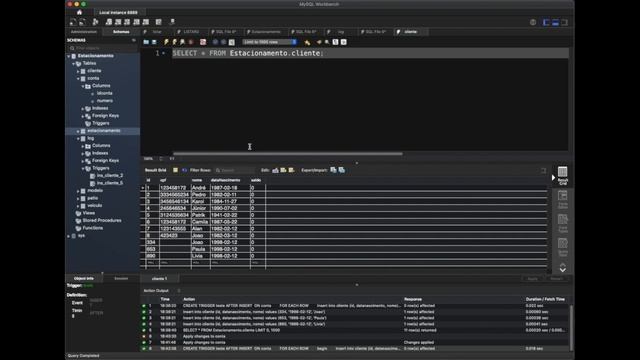Go to the Workbench home screen icon
This screenshot has height=360, width=640.
click(x=79, y=12)
